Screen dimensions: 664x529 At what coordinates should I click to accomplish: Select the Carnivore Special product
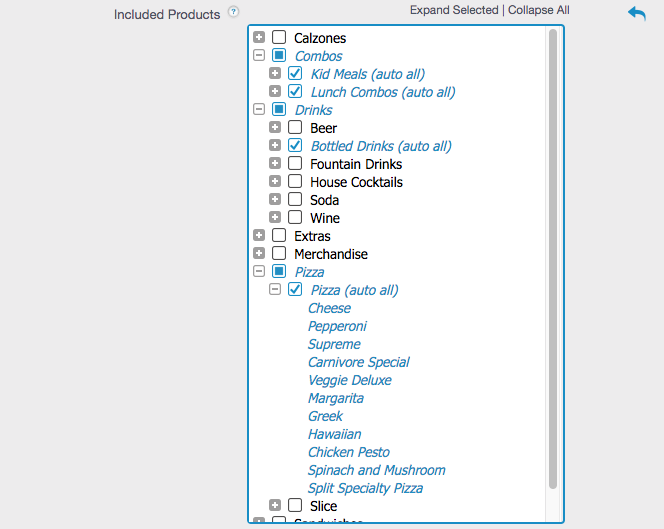(x=358, y=362)
